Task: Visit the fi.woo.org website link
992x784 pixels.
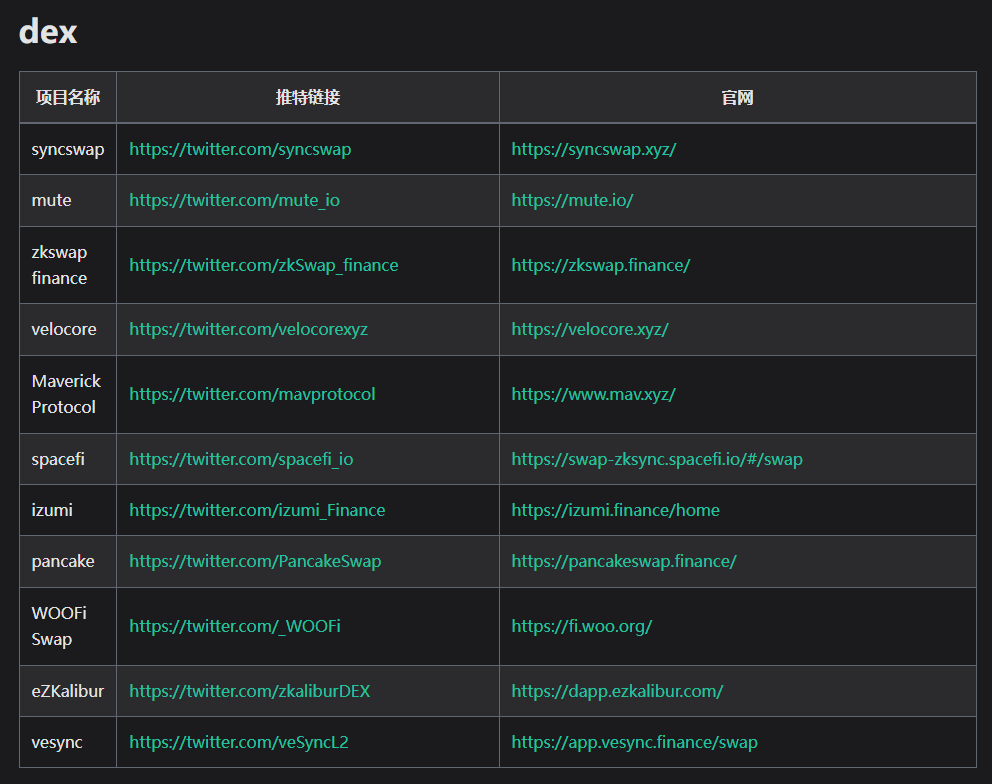Action: (581, 626)
